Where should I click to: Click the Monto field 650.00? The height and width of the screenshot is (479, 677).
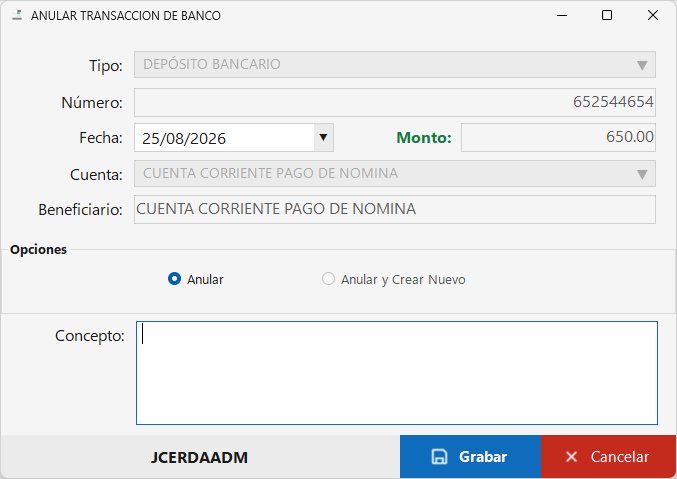558,137
